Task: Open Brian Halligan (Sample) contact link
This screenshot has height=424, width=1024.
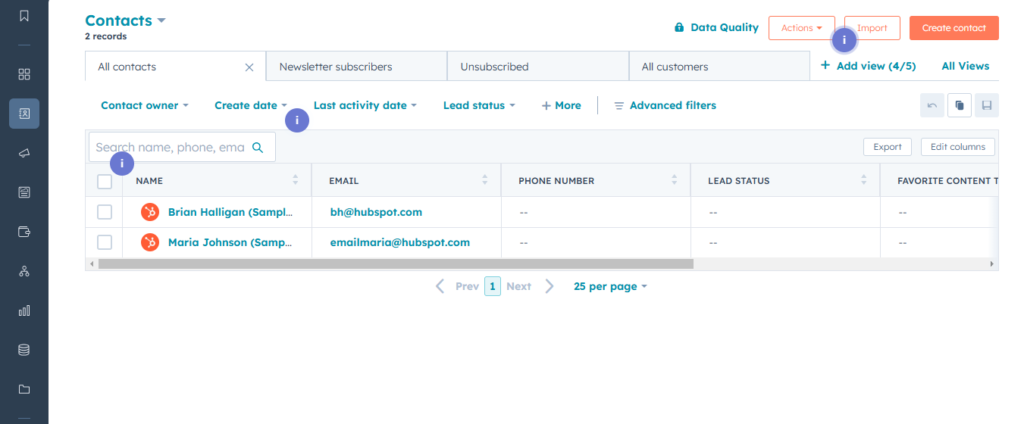Action: (231, 212)
